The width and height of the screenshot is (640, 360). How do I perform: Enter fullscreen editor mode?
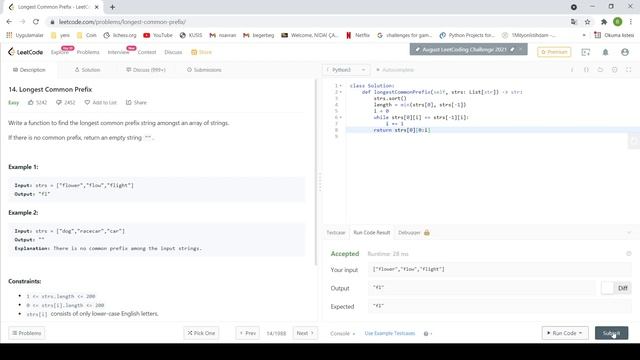(x=629, y=70)
